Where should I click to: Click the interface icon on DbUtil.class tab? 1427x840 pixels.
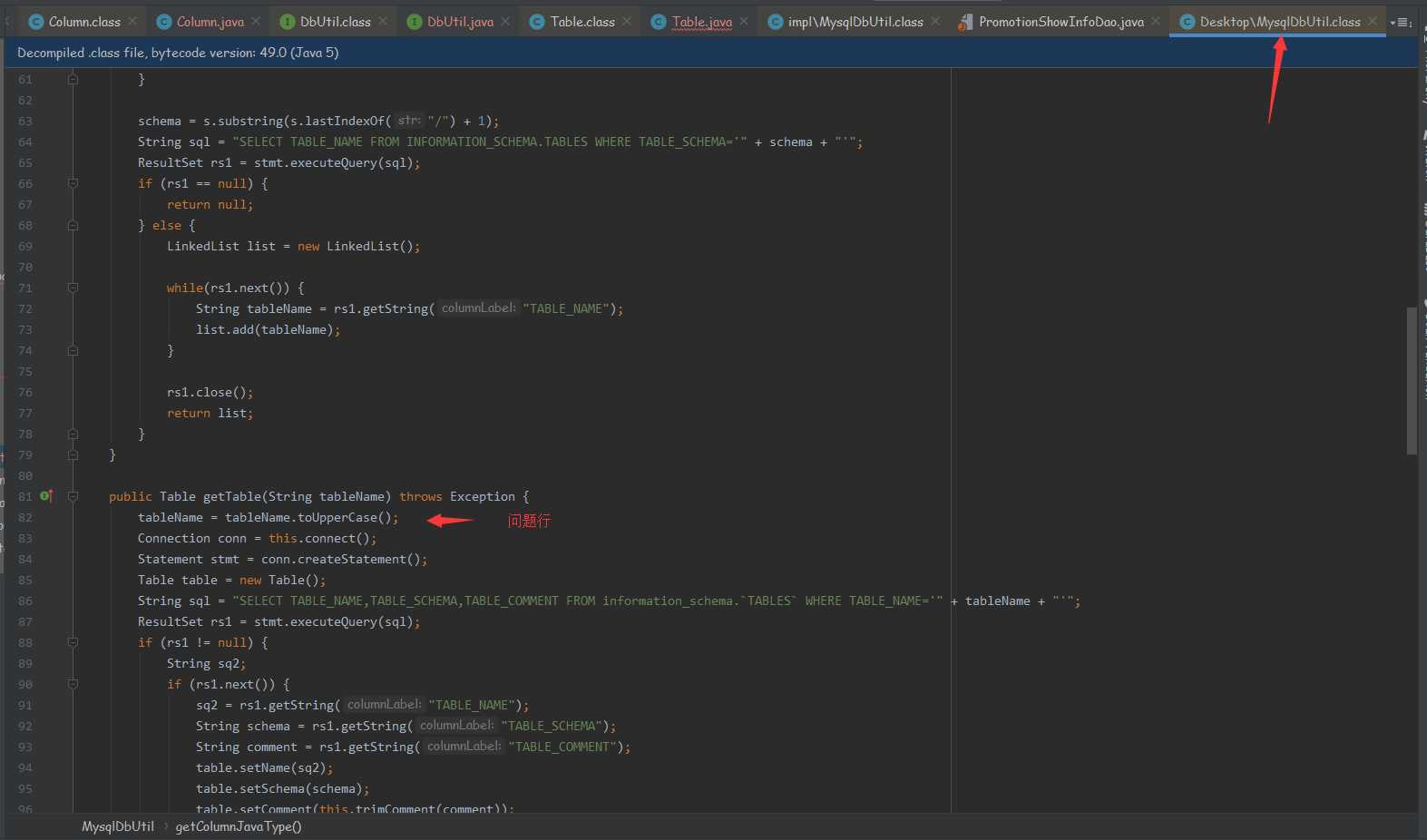point(287,22)
